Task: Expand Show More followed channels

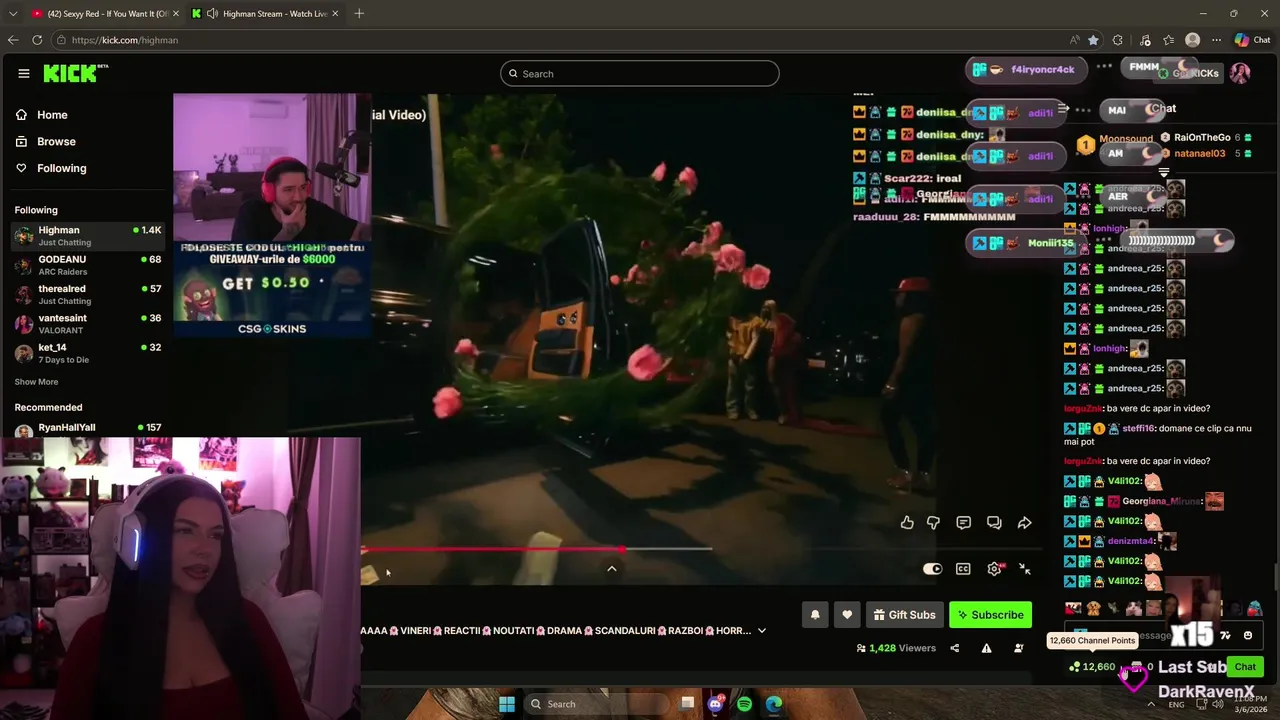Action: pyautogui.click(x=36, y=382)
